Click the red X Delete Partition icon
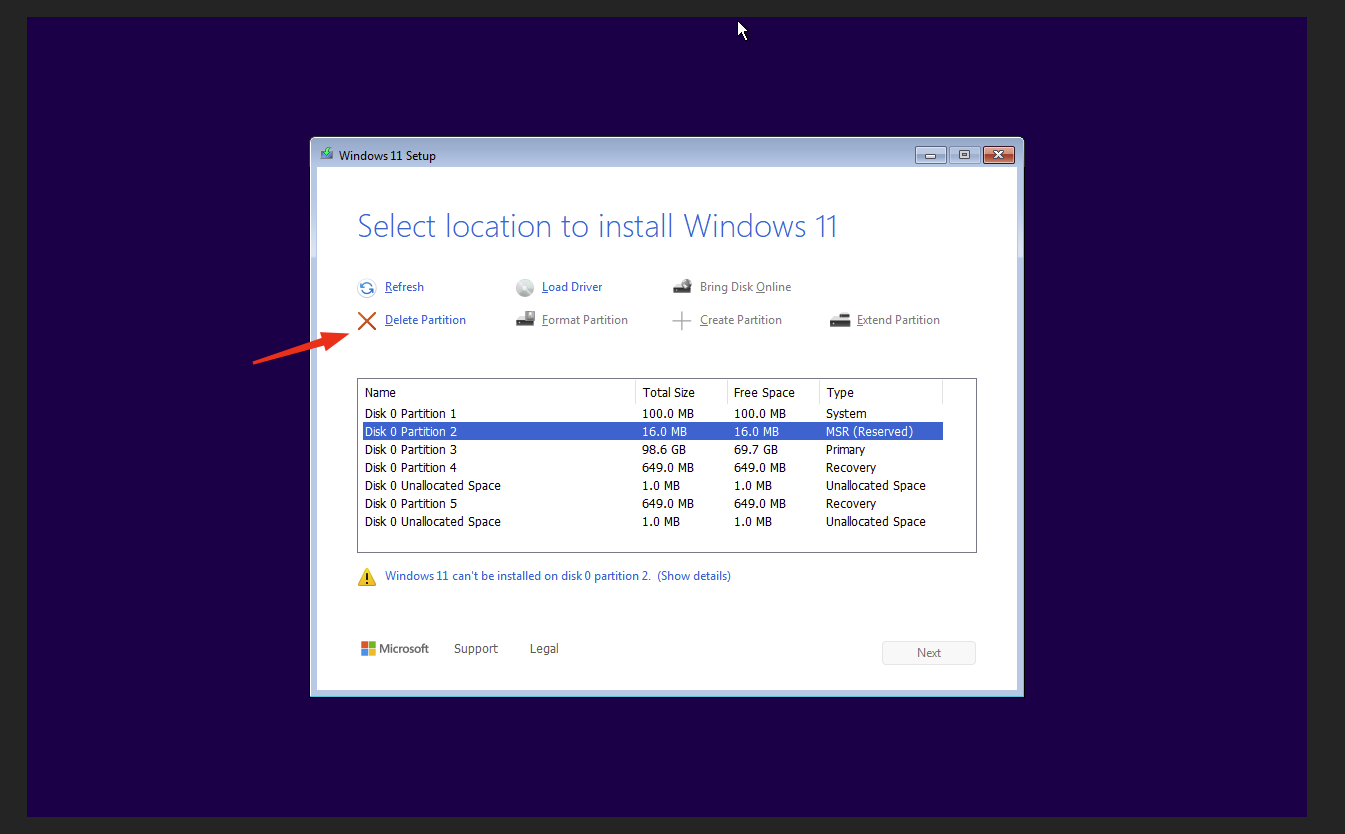1345x834 pixels. pyautogui.click(x=367, y=320)
